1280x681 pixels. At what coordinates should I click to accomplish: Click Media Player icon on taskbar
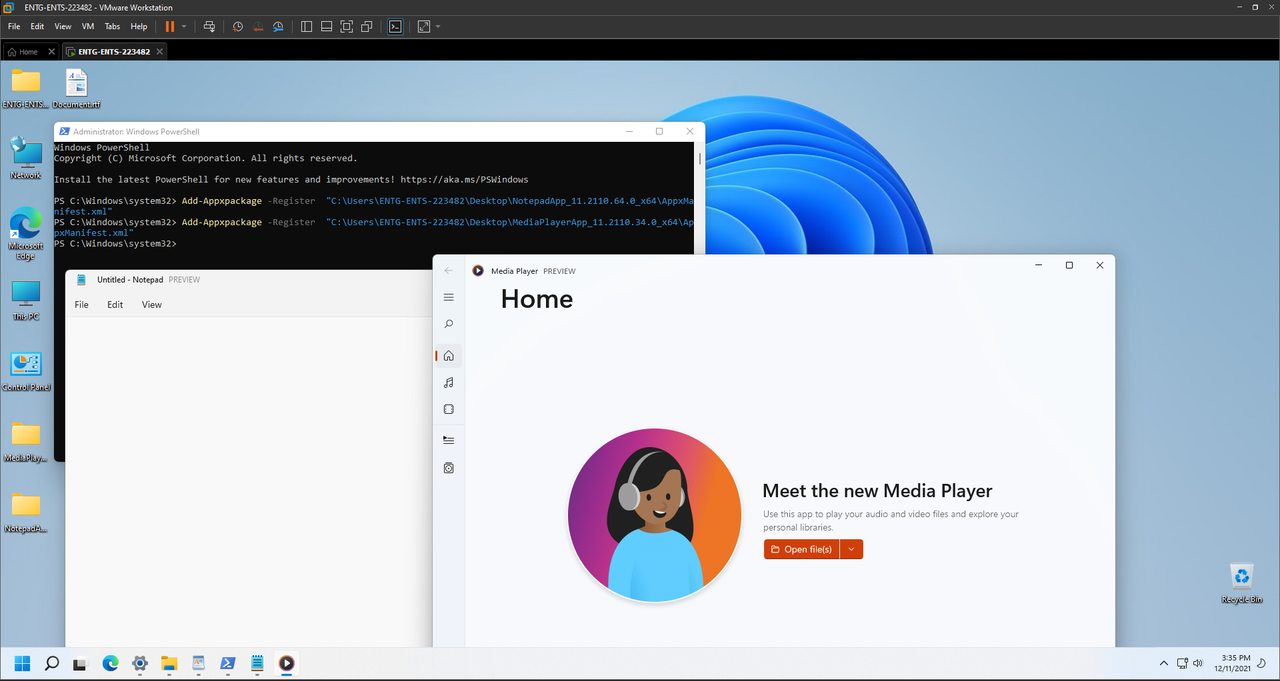click(x=287, y=662)
